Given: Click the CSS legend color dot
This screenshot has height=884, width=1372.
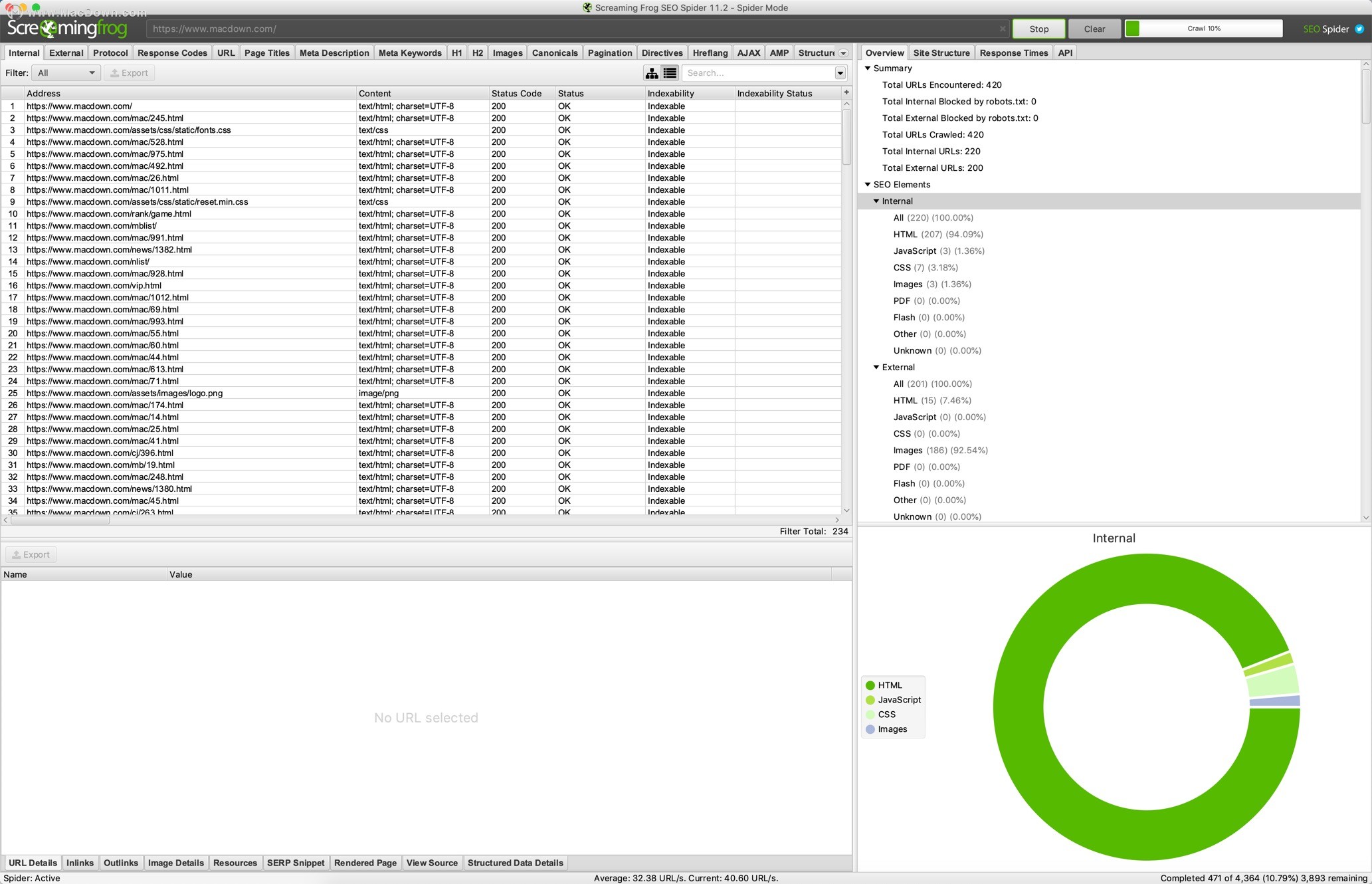Looking at the screenshot, I should point(870,715).
